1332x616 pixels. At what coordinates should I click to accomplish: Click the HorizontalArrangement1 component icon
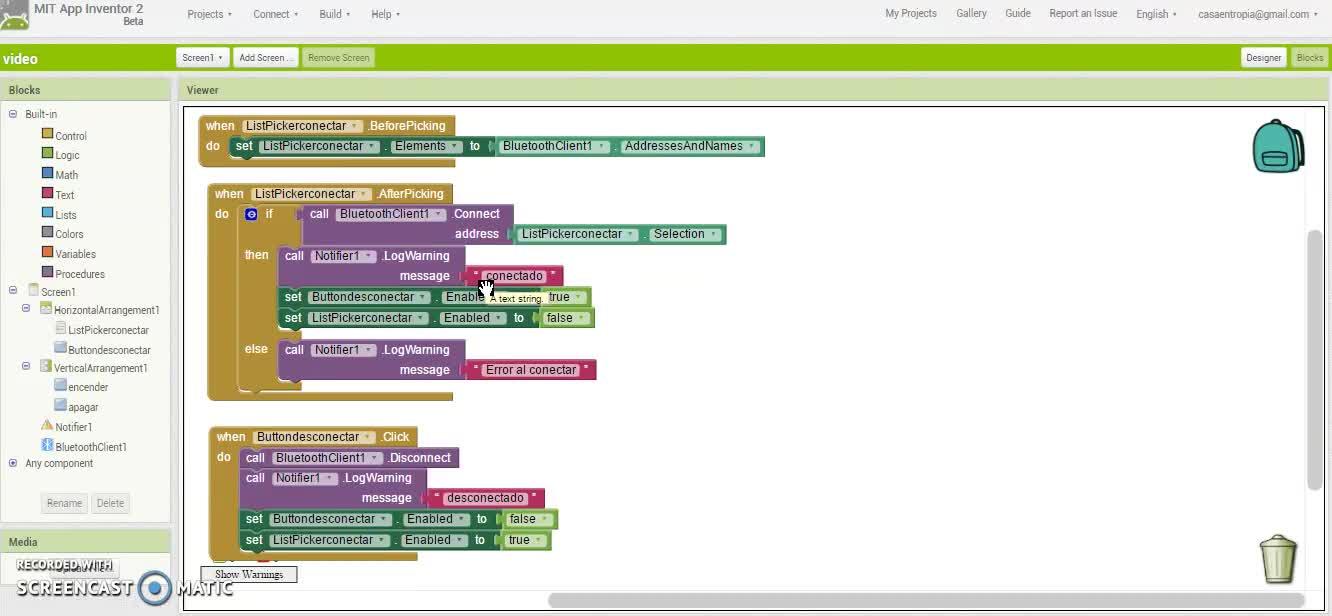pyautogui.click(x=46, y=309)
